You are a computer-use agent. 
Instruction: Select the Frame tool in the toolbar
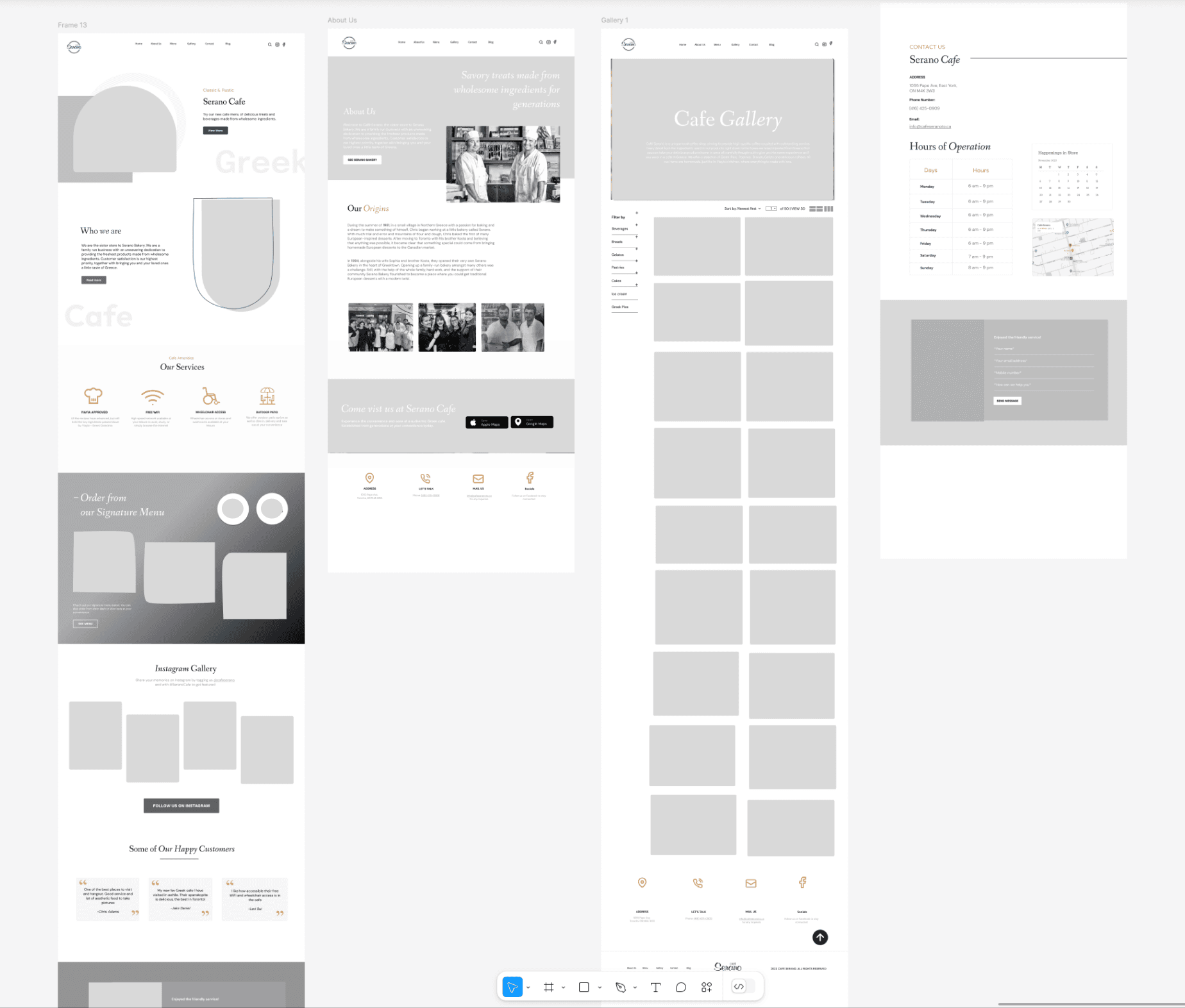[x=549, y=987]
